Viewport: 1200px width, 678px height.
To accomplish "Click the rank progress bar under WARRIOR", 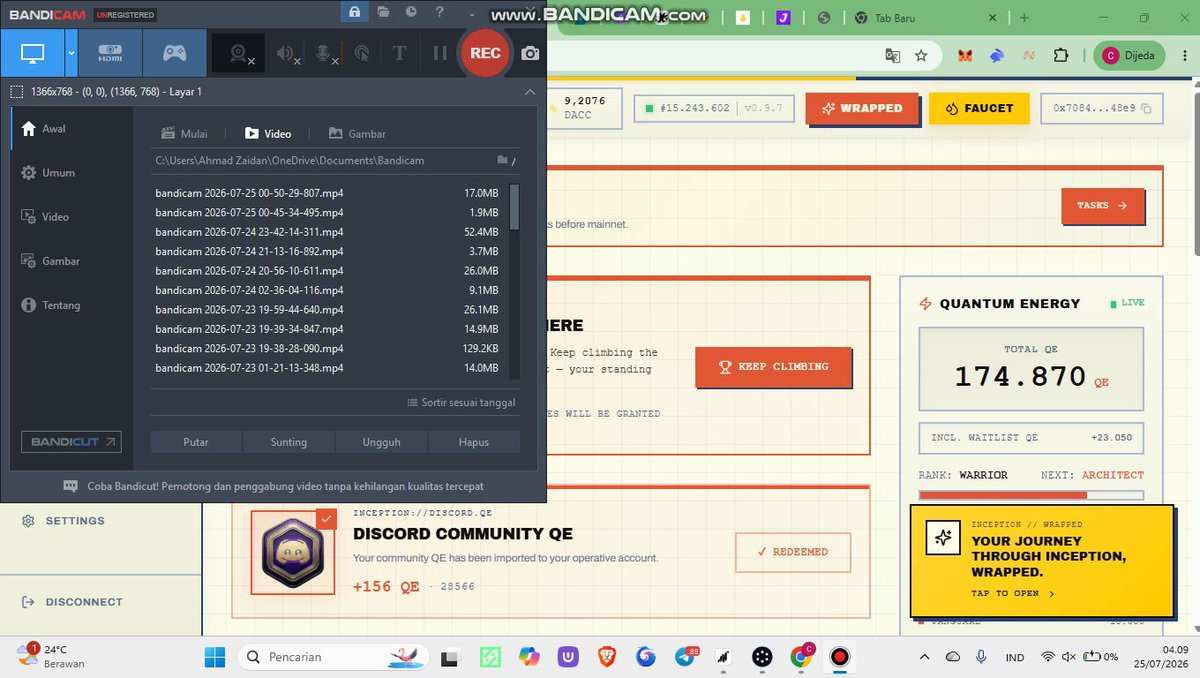I will pyautogui.click(x=1031, y=494).
